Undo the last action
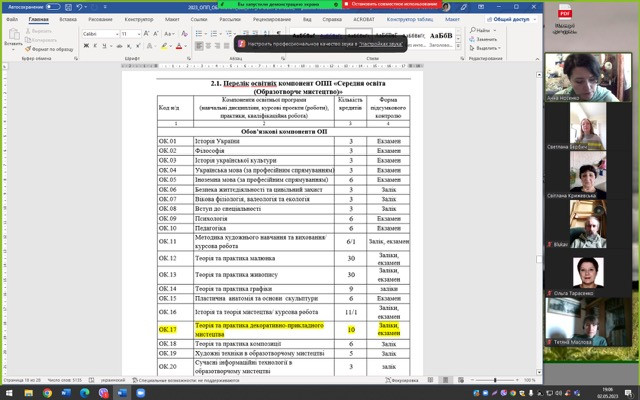 [79, 7]
